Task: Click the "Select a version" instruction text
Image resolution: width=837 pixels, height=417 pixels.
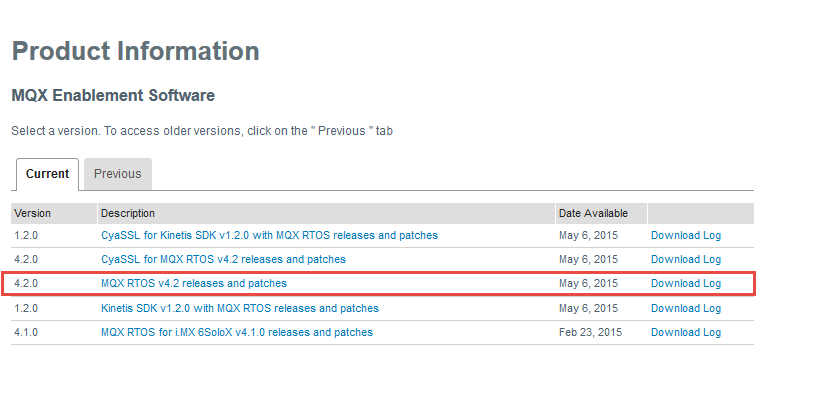Action: pos(201,131)
